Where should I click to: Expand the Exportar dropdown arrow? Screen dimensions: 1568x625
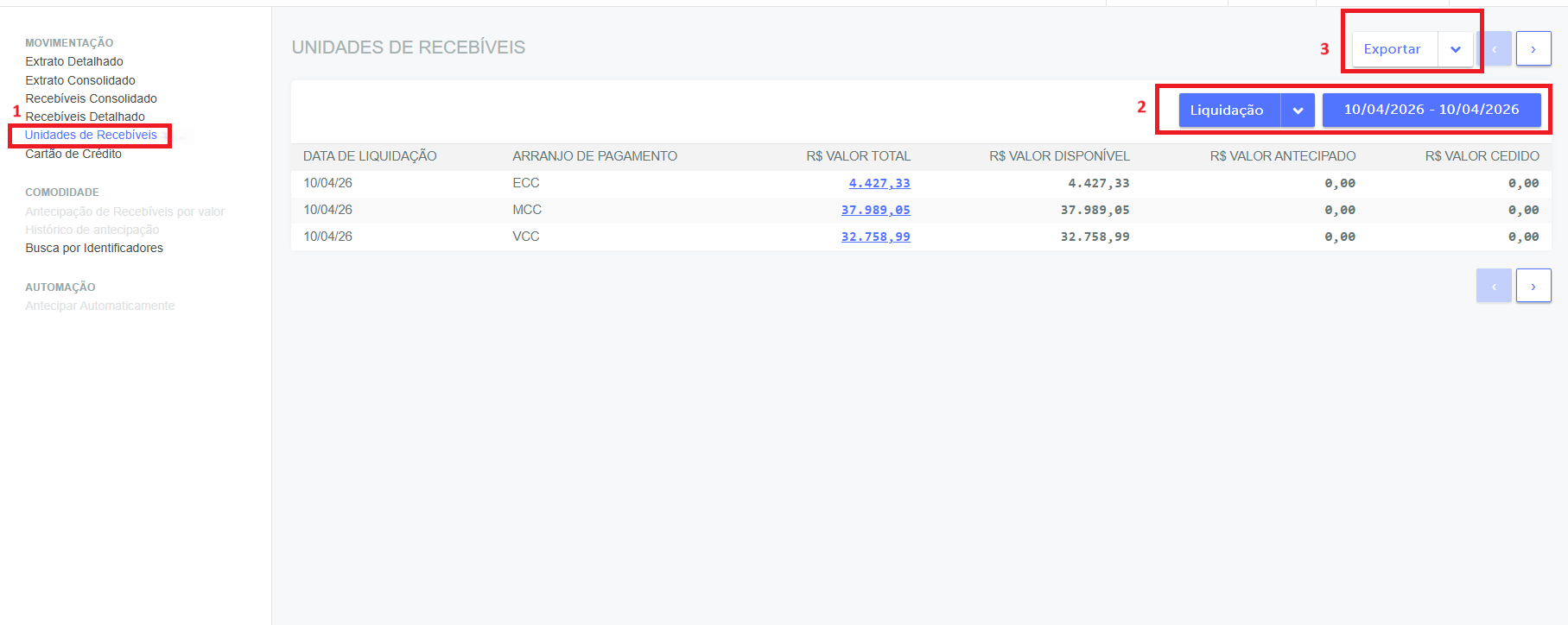1456,49
